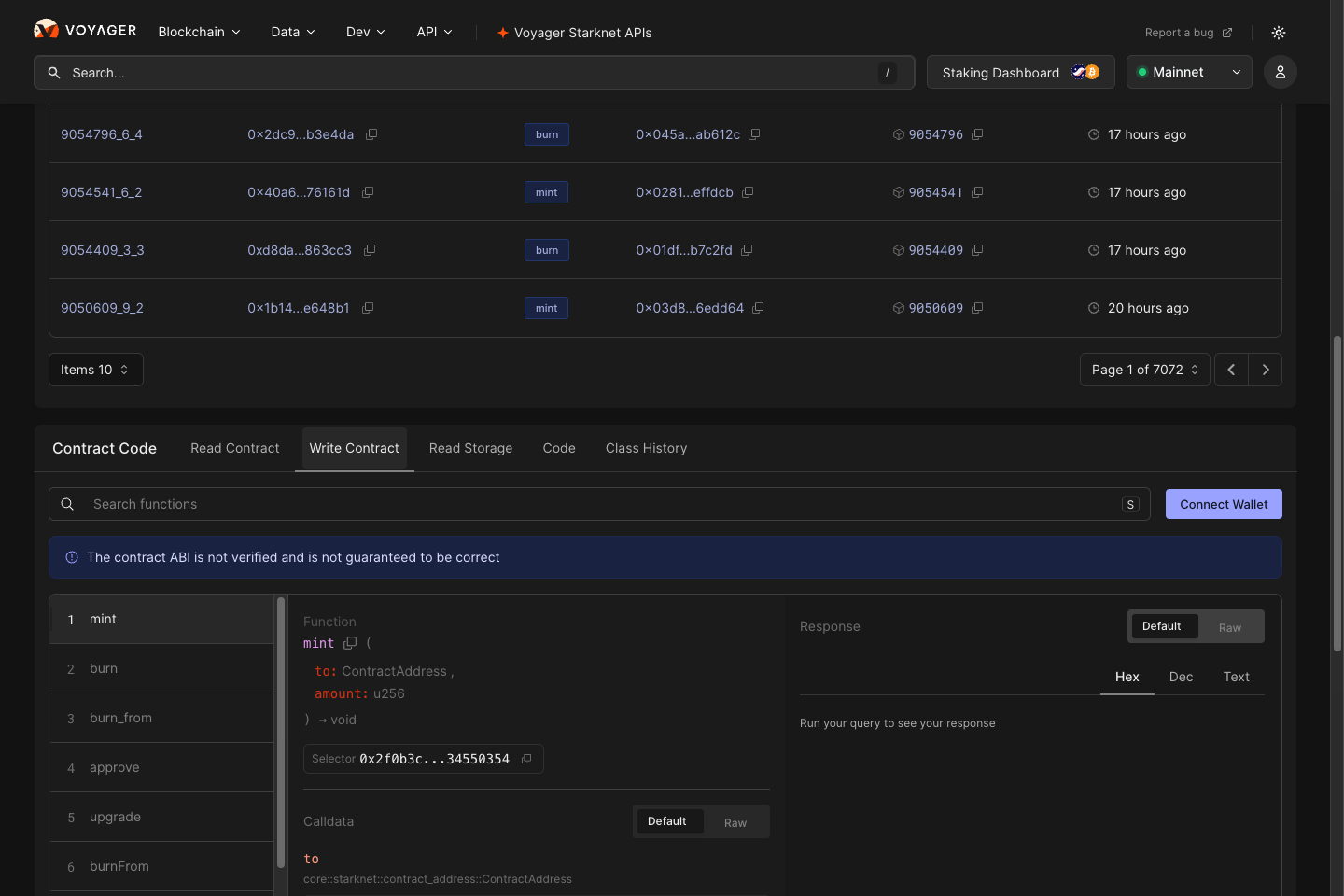The width and height of the screenshot is (1344, 896).
Task: Copy selector 0x2f0b3c...34550354
Action: click(x=526, y=759)
